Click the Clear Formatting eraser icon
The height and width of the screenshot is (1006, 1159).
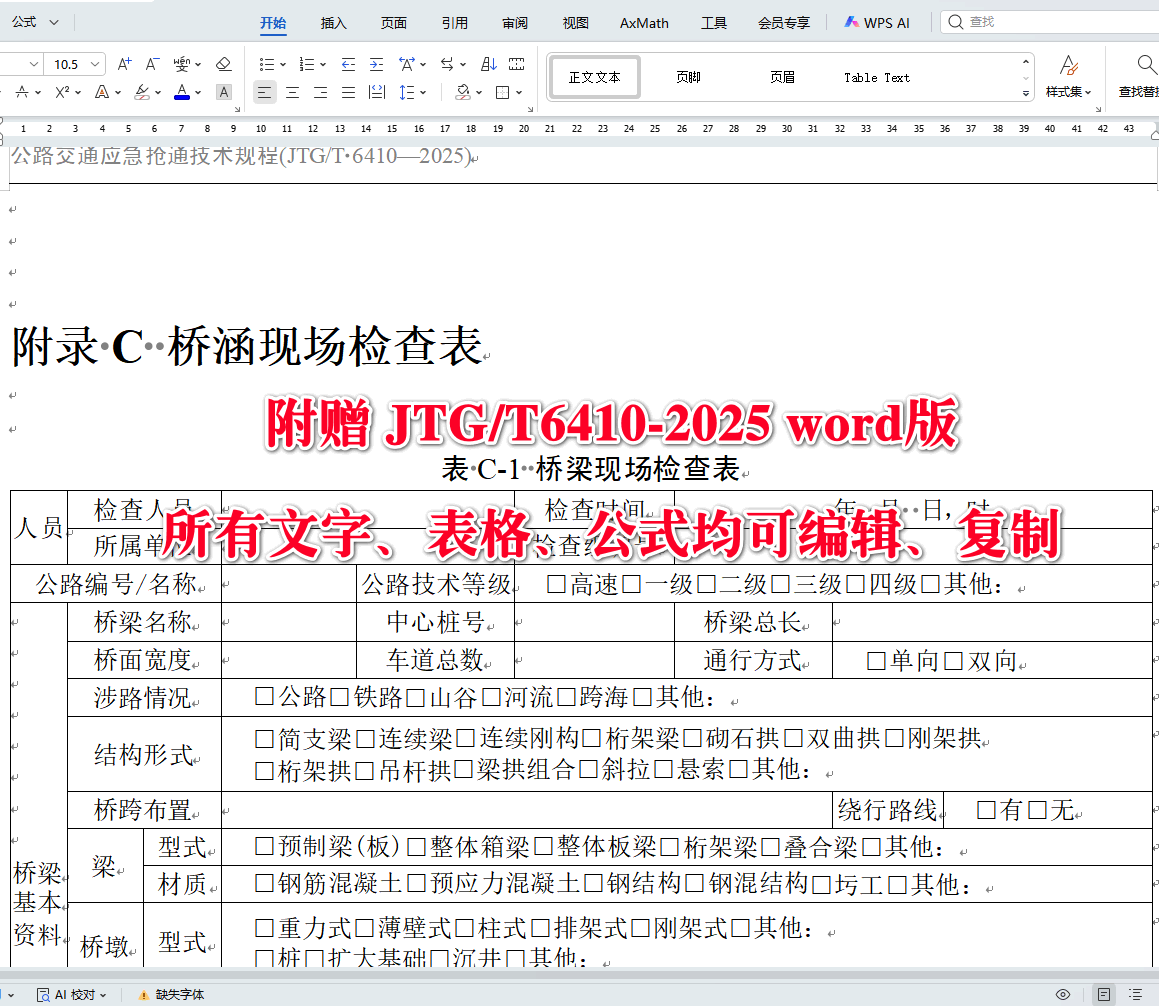[223, 63]
